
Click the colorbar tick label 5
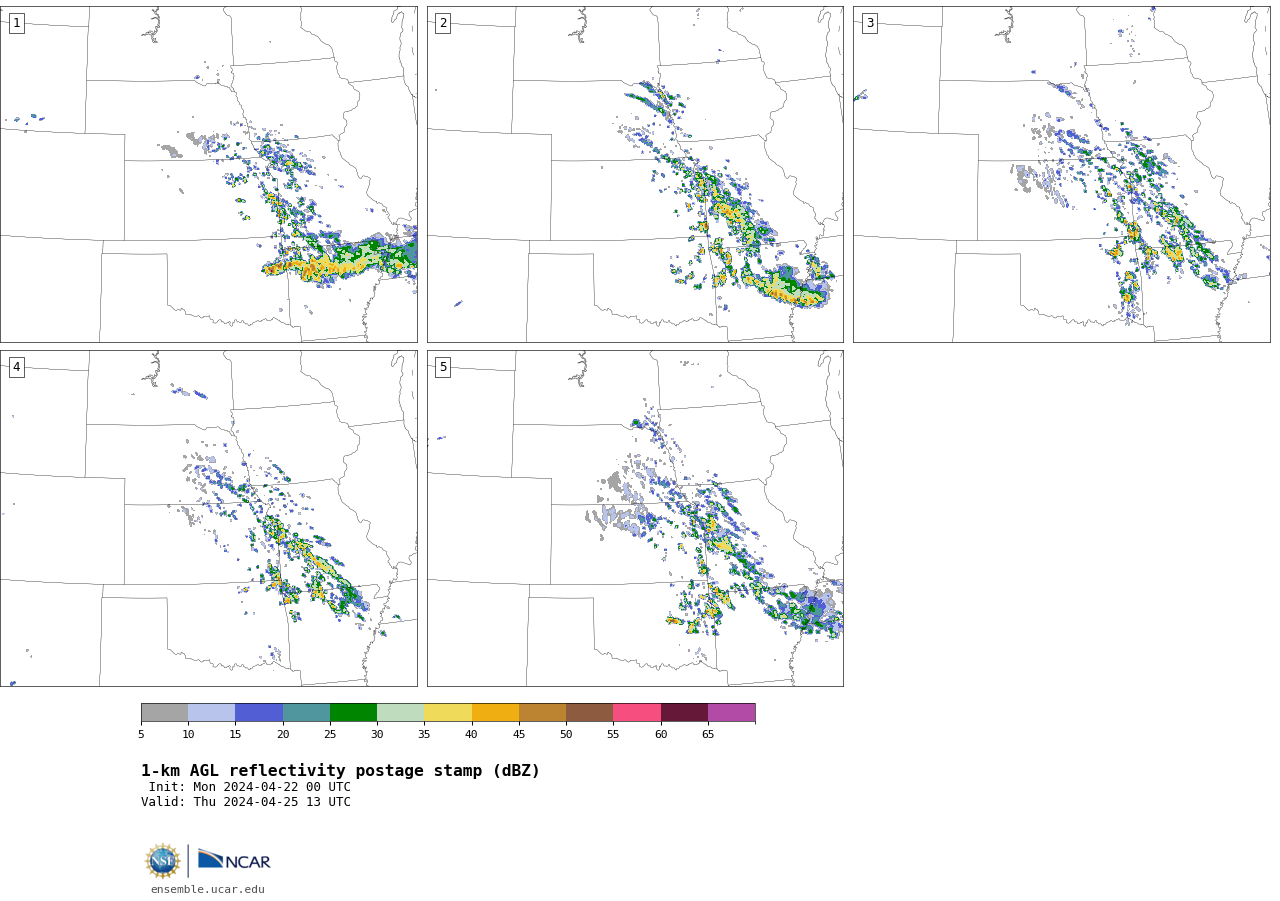click(141, 735)
